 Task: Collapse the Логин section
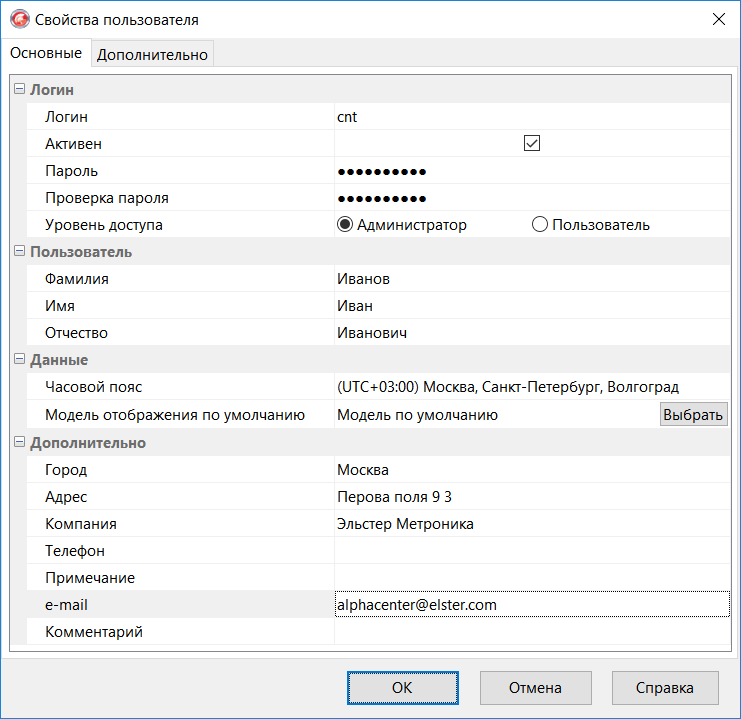19,90
